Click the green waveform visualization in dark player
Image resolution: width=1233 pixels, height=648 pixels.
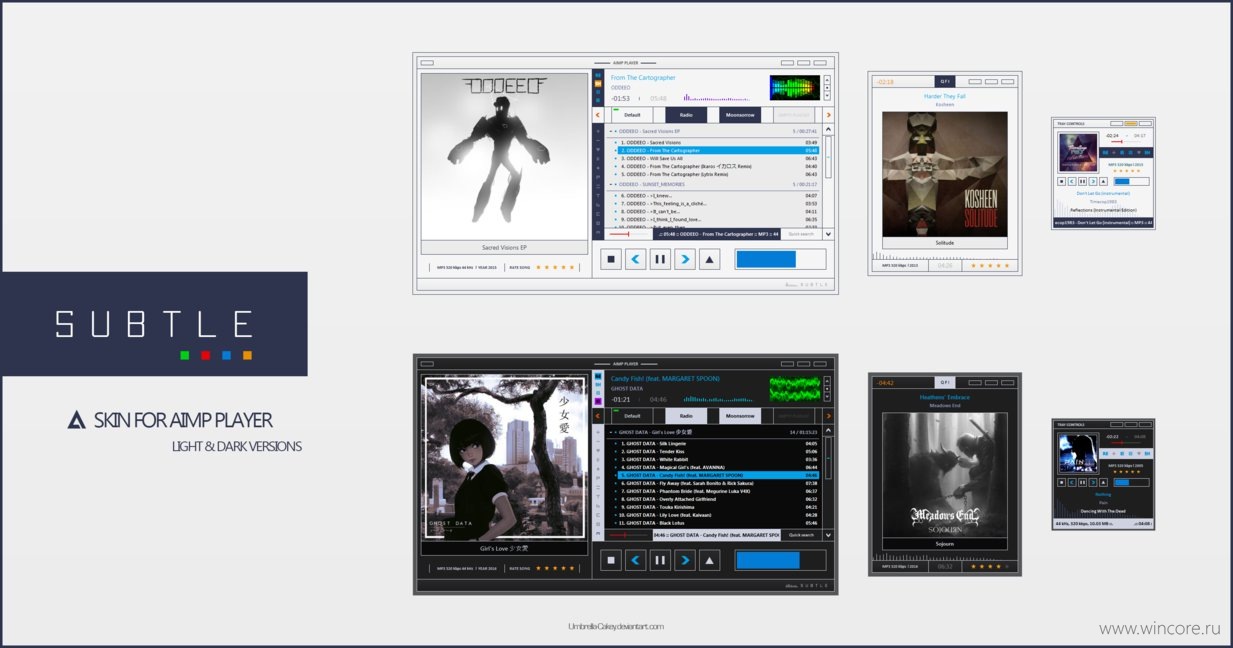tap(795, 389)
